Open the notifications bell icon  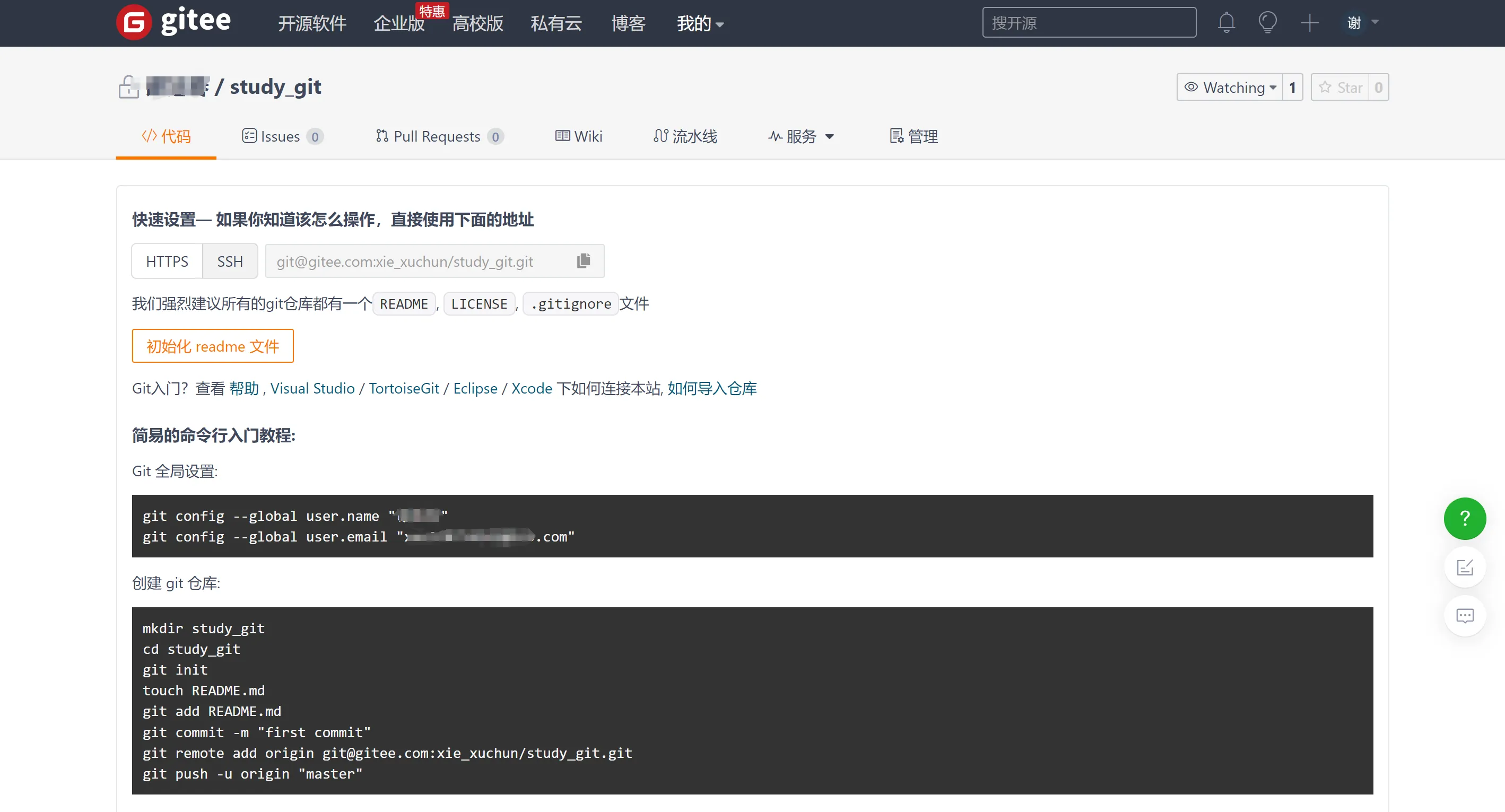[x=1226, y=23]
